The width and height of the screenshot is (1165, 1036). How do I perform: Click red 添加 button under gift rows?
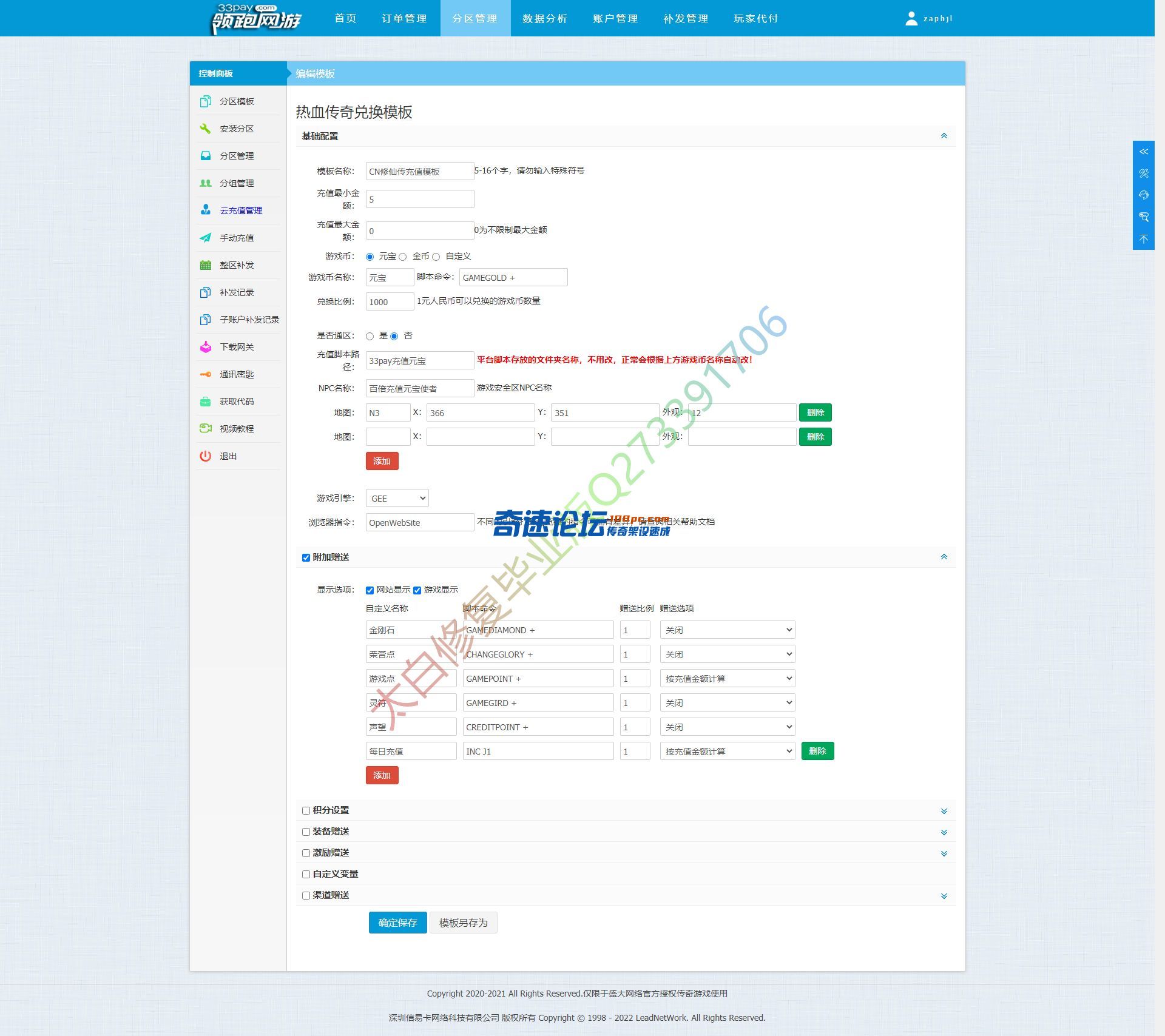[382, 775]
